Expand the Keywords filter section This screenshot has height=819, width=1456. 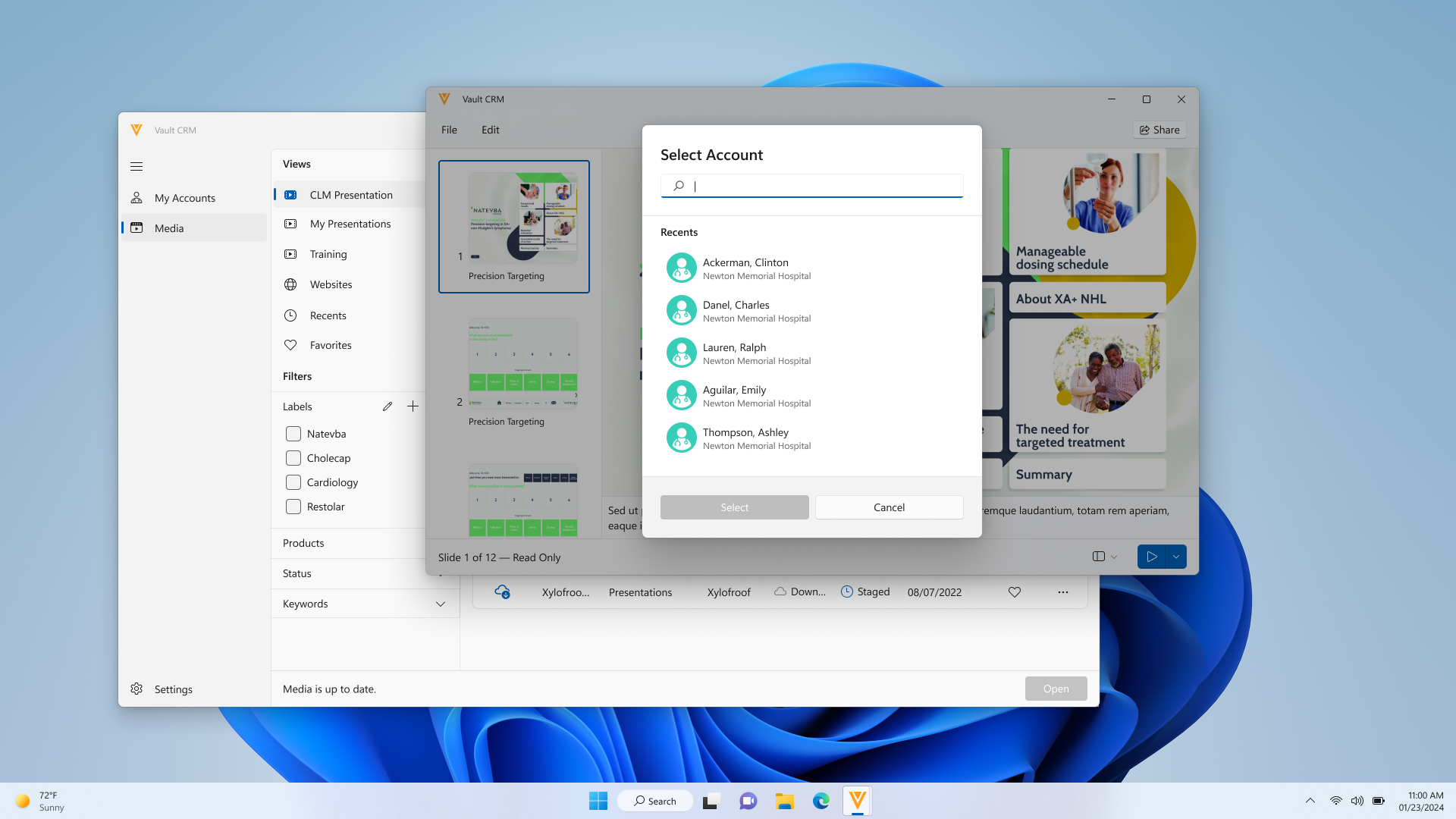[x=440, y=604]
